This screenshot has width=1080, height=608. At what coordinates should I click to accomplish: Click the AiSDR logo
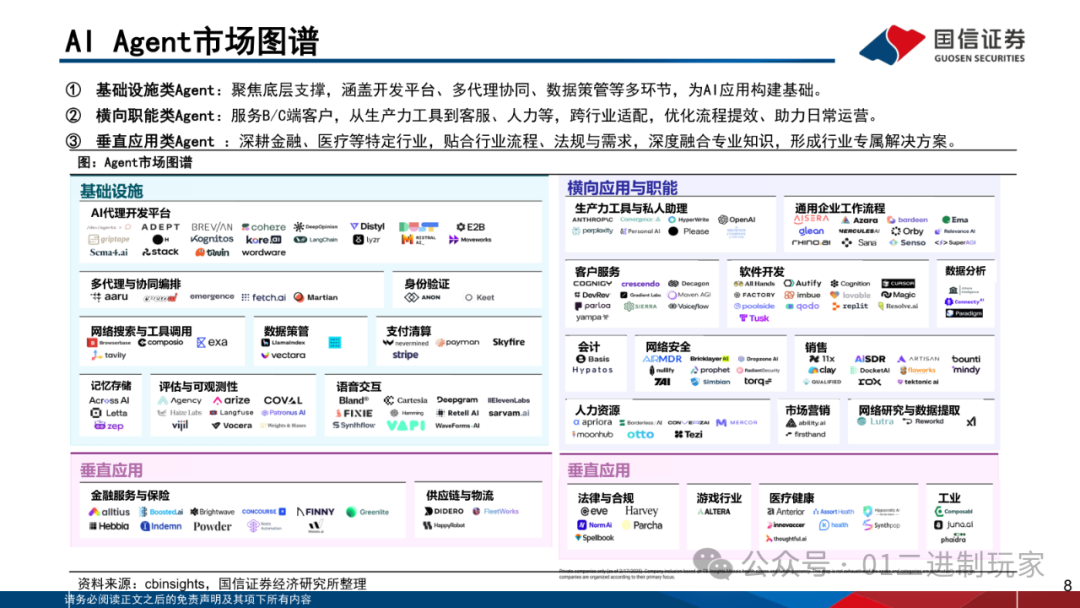click(x=869, y=359)
